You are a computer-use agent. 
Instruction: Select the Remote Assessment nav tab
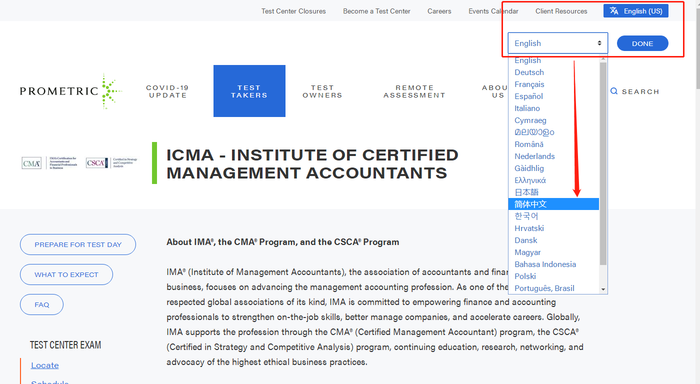pyautogui.click(x=414, y=92)
